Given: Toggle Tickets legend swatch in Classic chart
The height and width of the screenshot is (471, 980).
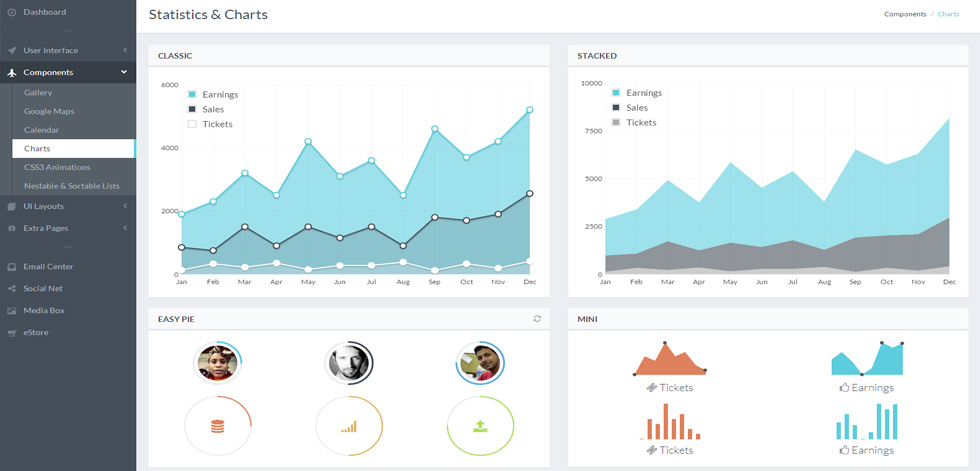Looking at the screenshot, I should click(192, 124).
